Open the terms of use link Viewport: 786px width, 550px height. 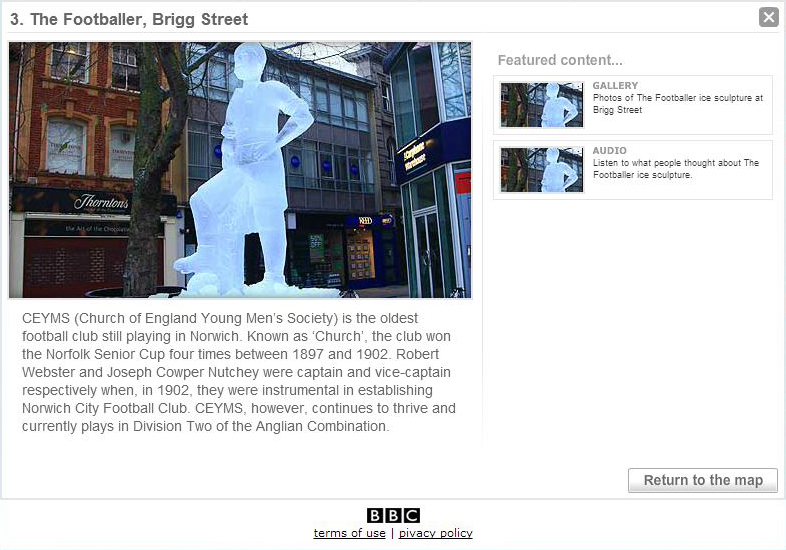[349, 533]
